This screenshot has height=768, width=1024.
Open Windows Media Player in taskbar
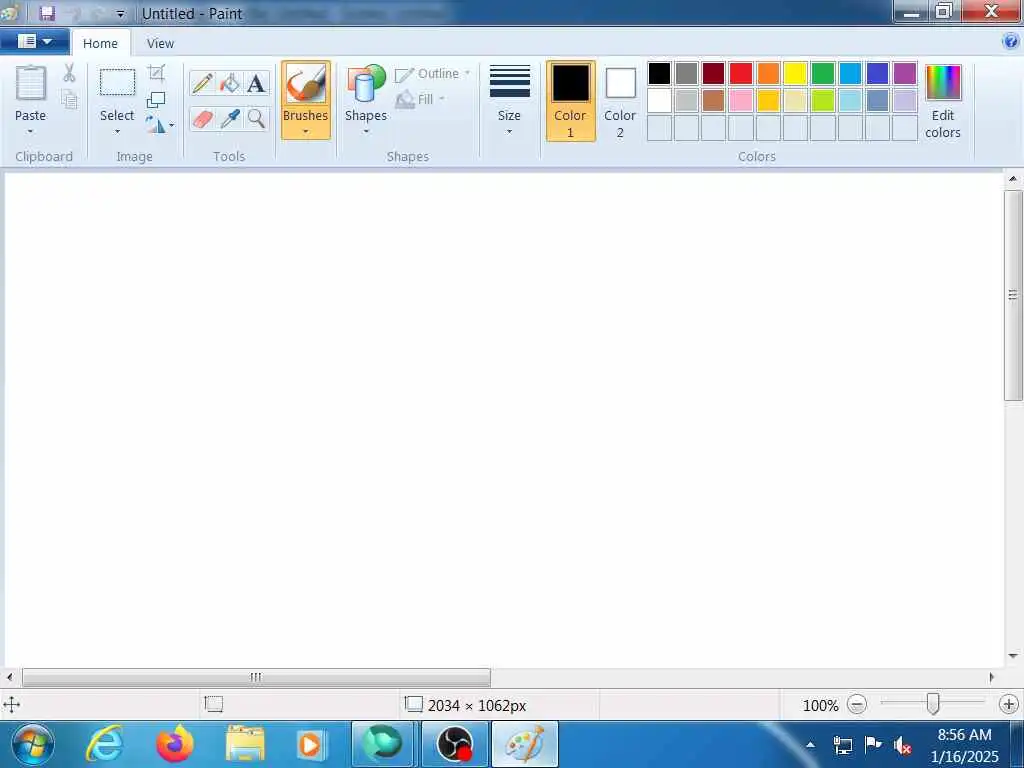(x=312, y=744)
